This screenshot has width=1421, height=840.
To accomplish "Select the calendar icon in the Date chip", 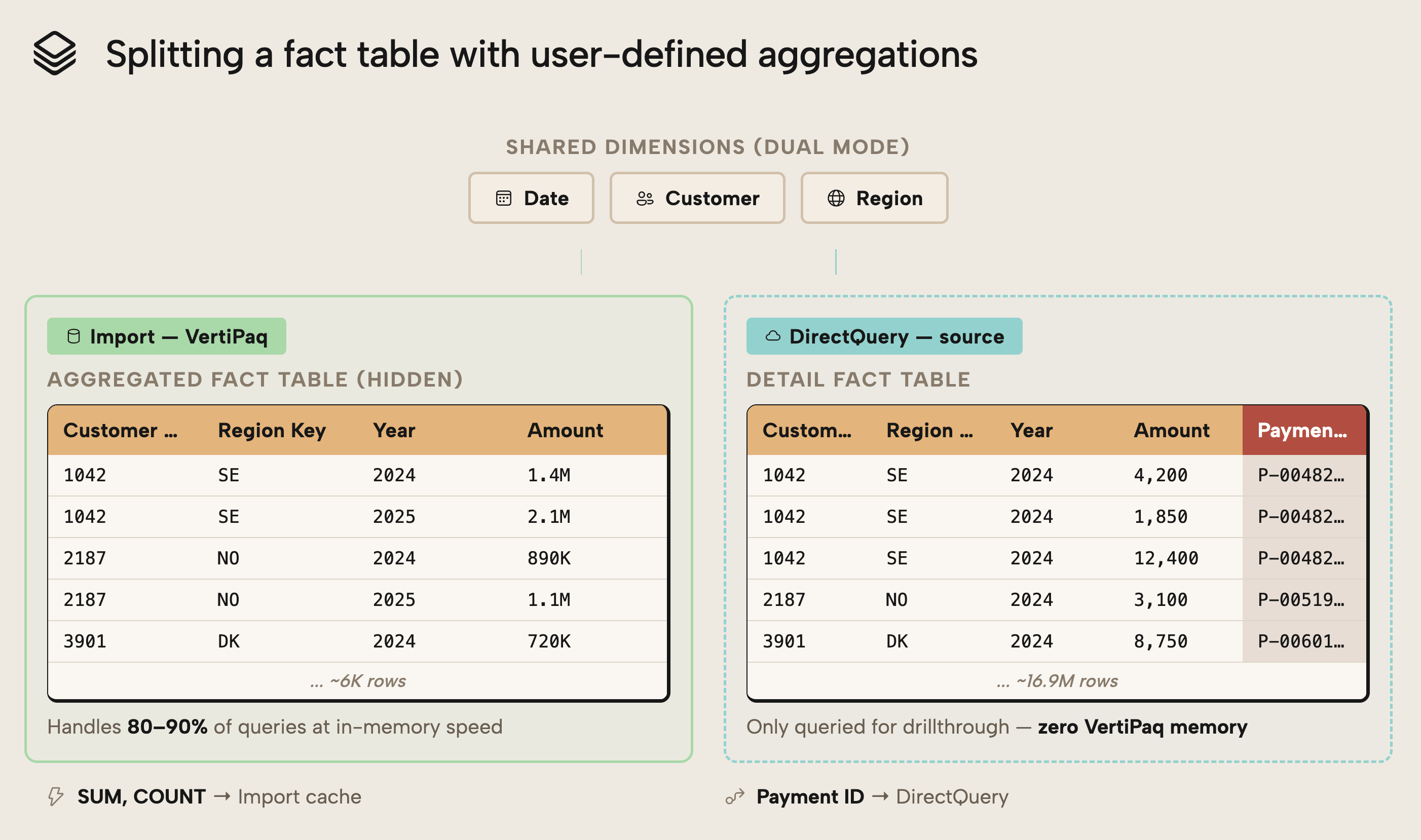I will click(503, 198).
